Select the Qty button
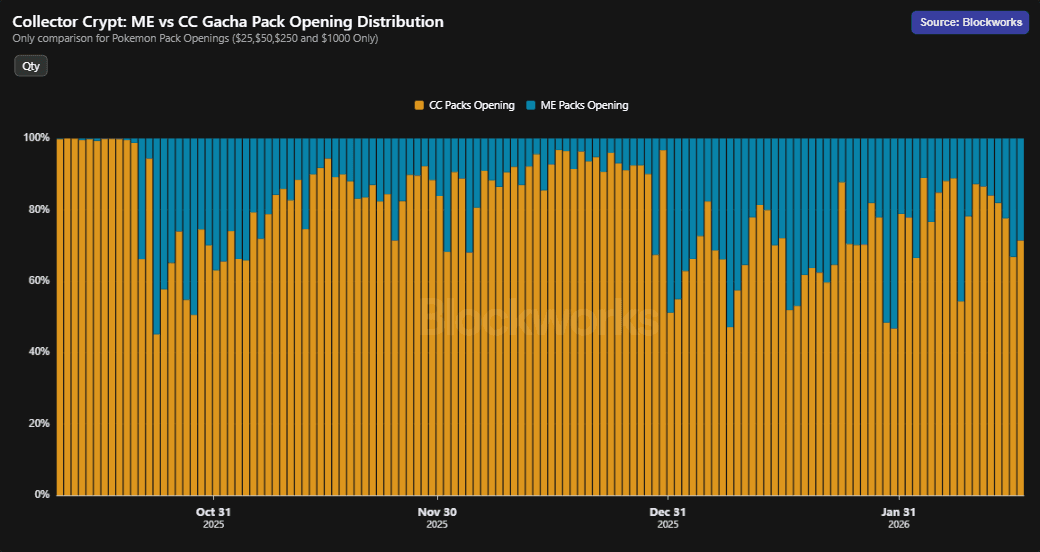The height and width of the screenshot is (552, 1040). coord(31,66)
